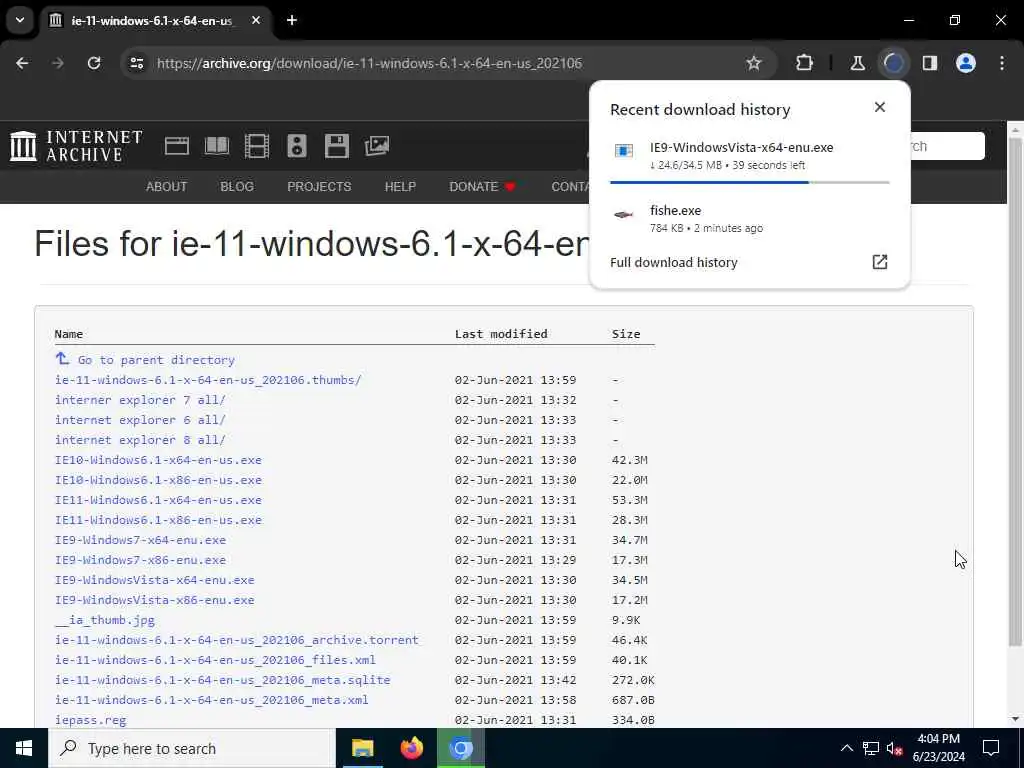Open the HELP menu item

coord(400,187)
